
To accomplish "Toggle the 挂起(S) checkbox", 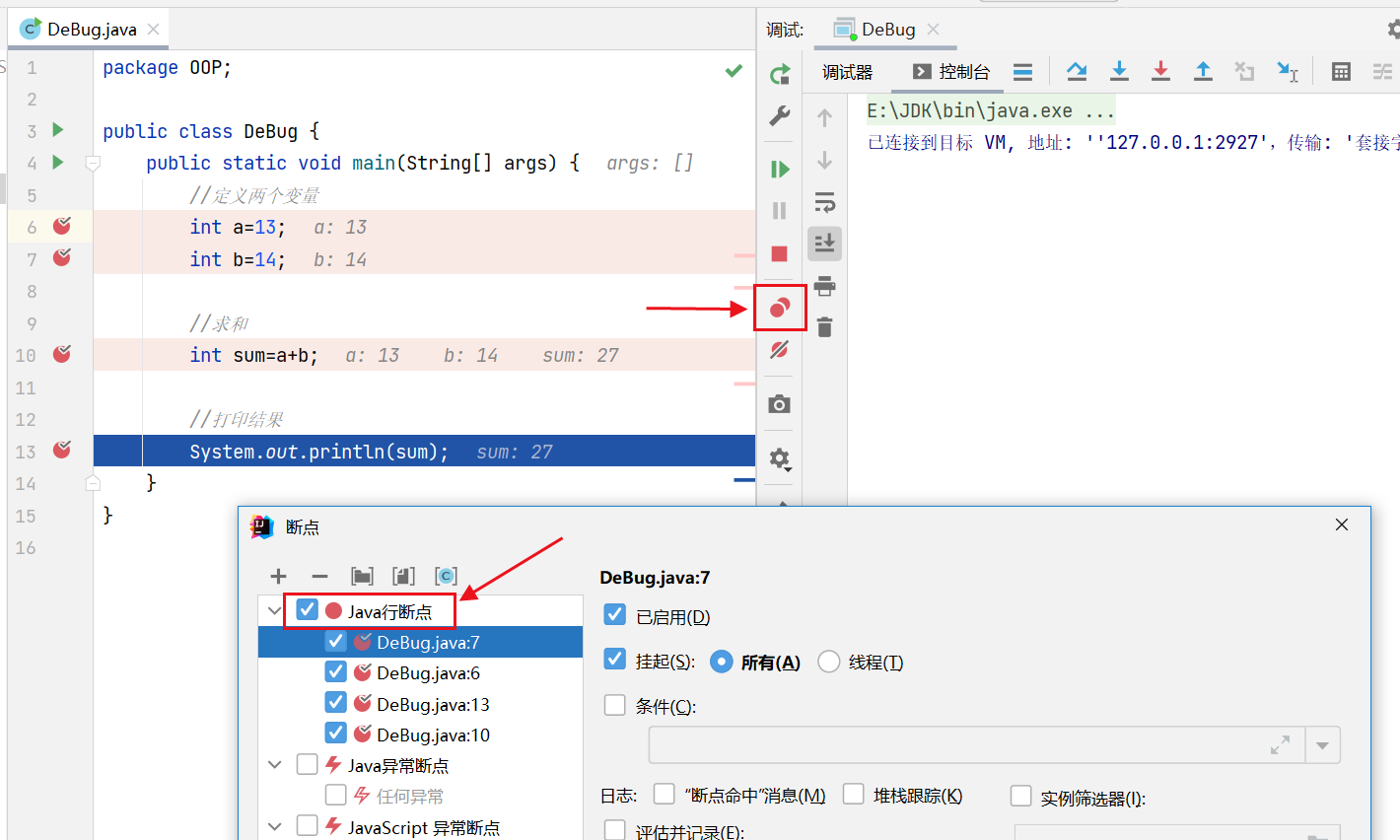I will pos(615,659).
